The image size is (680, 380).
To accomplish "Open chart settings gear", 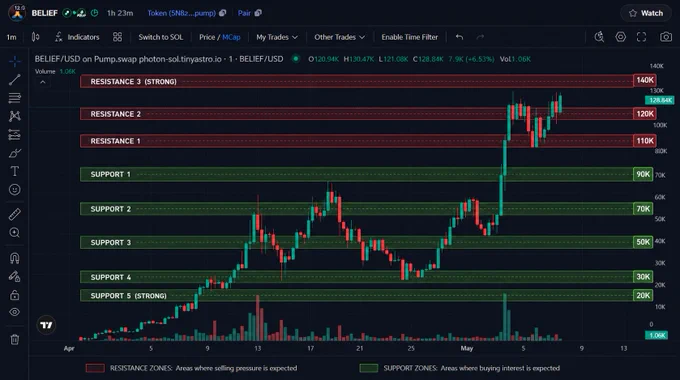I will click(621, 37).
